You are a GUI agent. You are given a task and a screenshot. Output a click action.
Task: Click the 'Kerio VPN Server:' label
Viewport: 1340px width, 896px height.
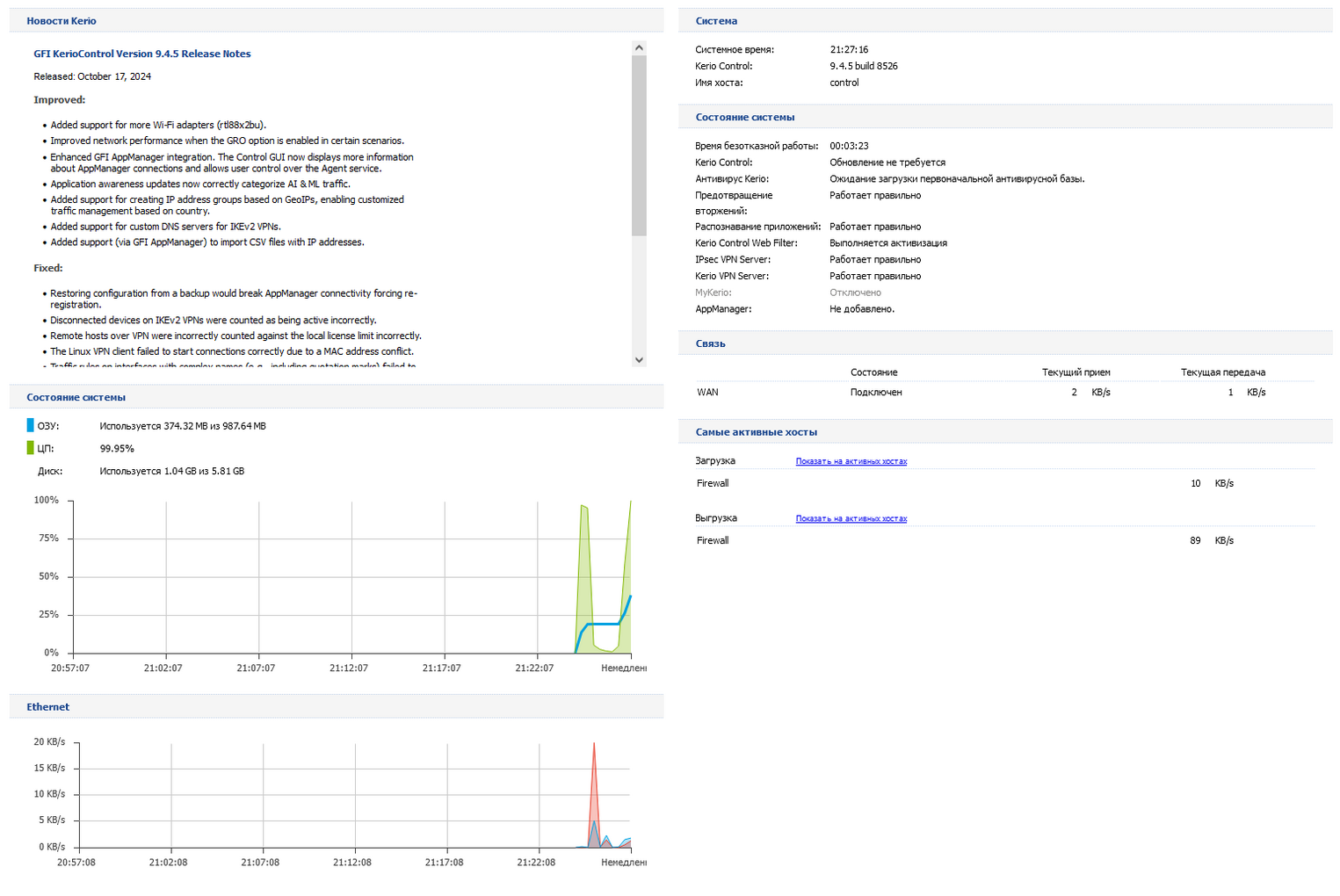click(732, 276)
